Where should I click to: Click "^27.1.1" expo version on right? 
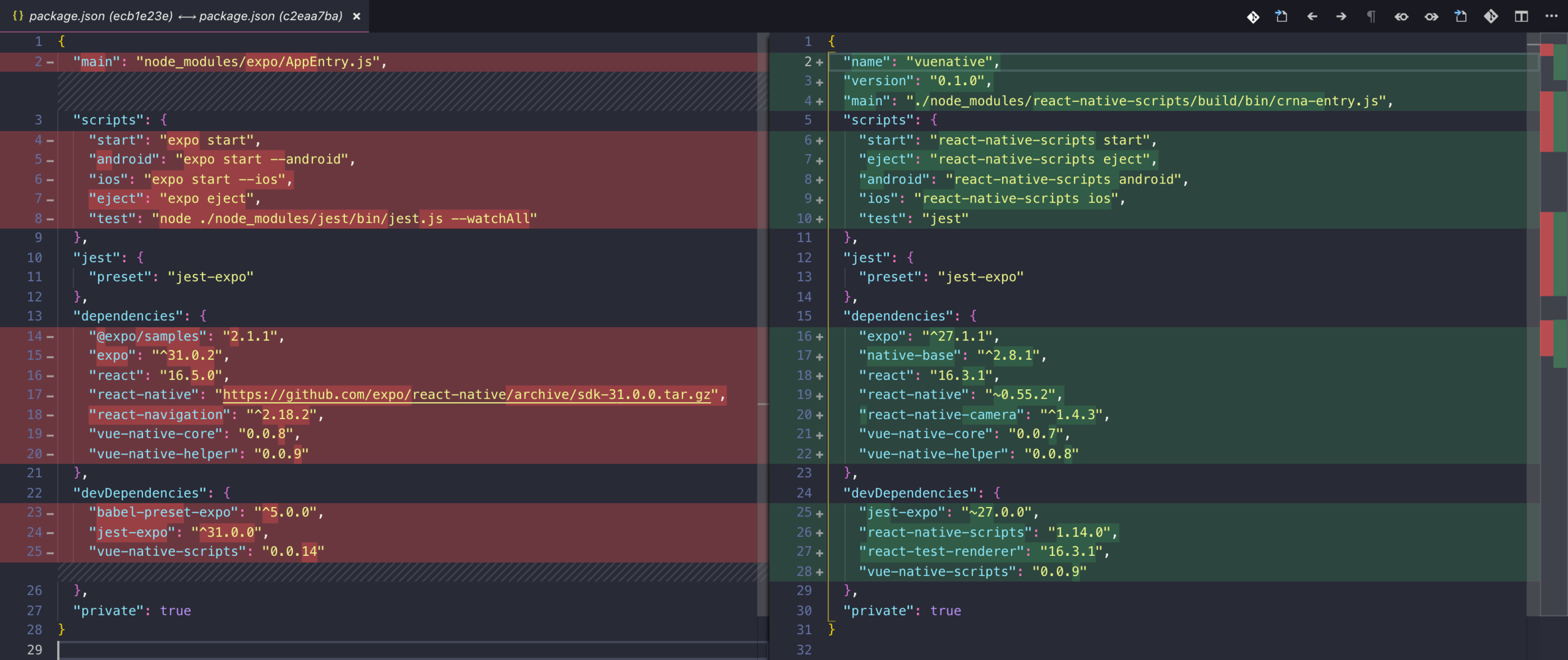click(957, 337)
